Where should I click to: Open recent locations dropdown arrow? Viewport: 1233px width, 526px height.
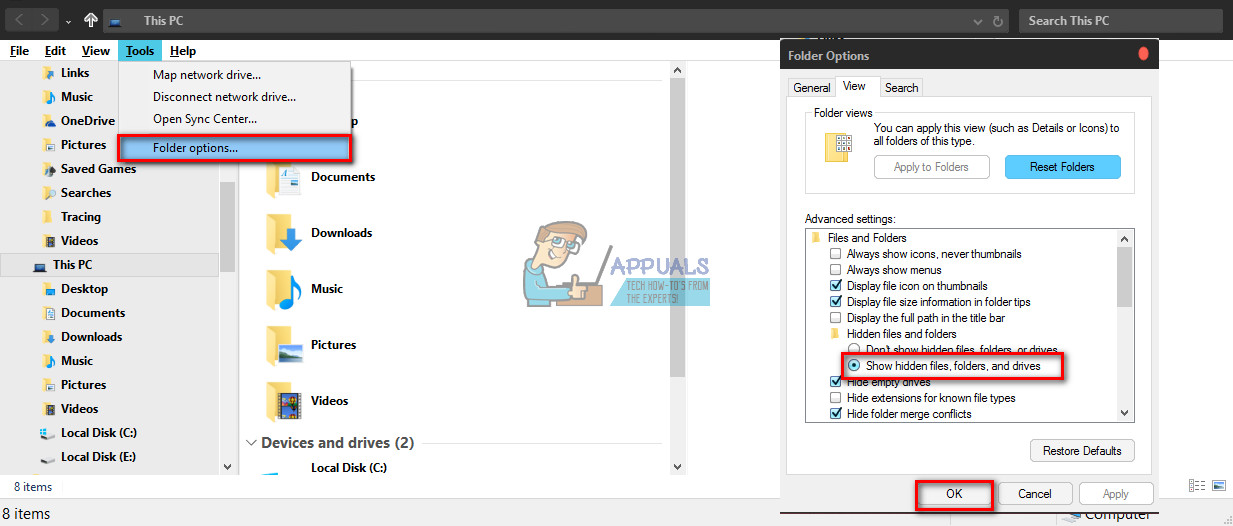[x=68, y=21]
